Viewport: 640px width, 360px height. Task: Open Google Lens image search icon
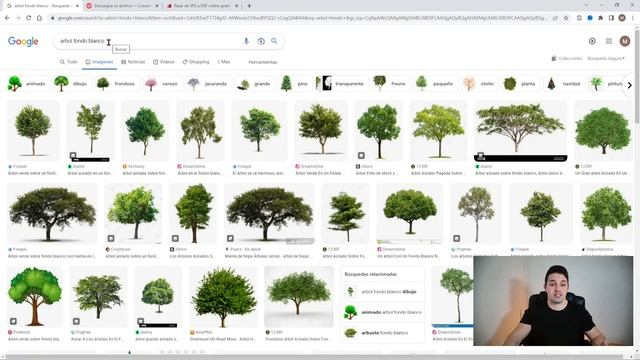(x=260, y=41)
